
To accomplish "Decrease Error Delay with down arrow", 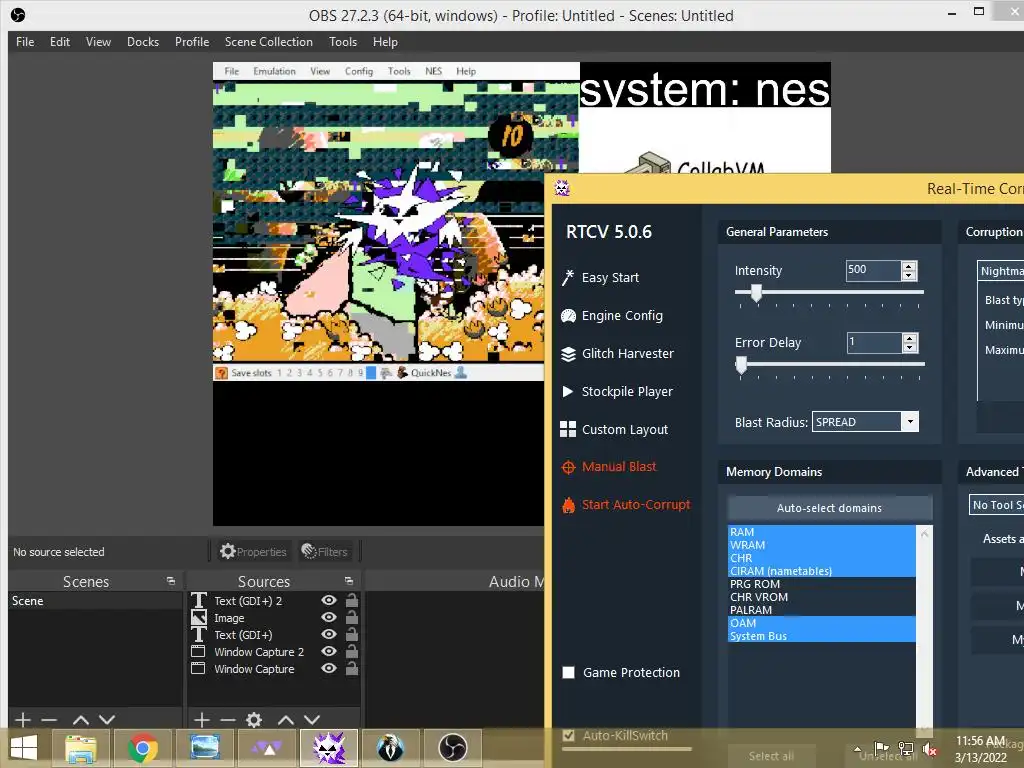I will [910, 347].
